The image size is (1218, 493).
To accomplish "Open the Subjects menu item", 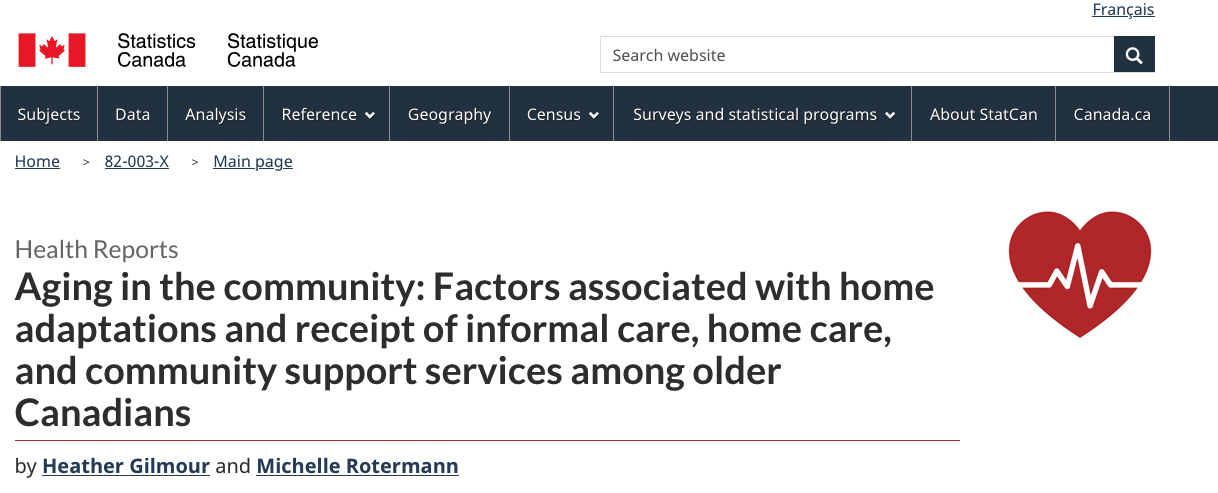I will [49, 114].
